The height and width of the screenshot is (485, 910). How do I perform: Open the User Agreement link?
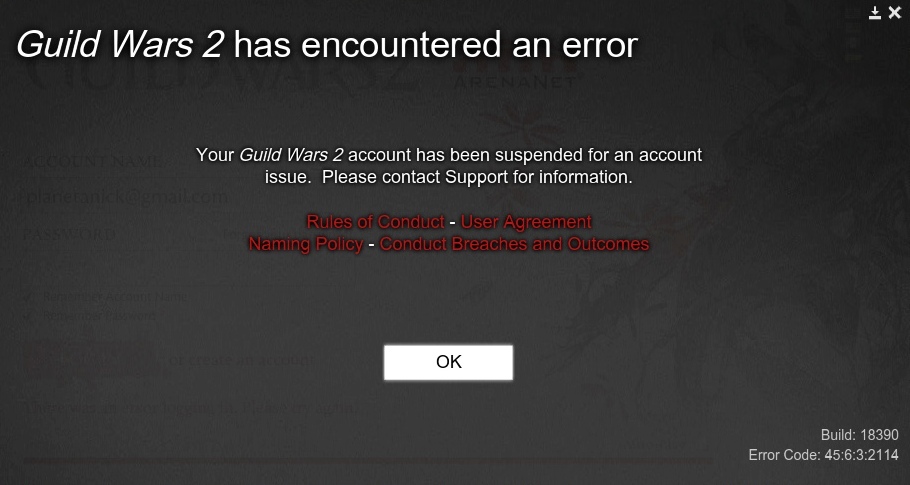[526, 222]
